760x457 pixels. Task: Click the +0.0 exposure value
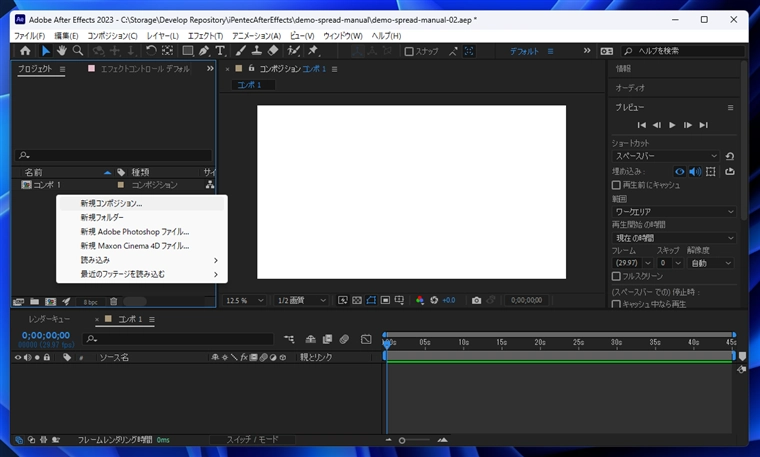[x=449, y=300]
